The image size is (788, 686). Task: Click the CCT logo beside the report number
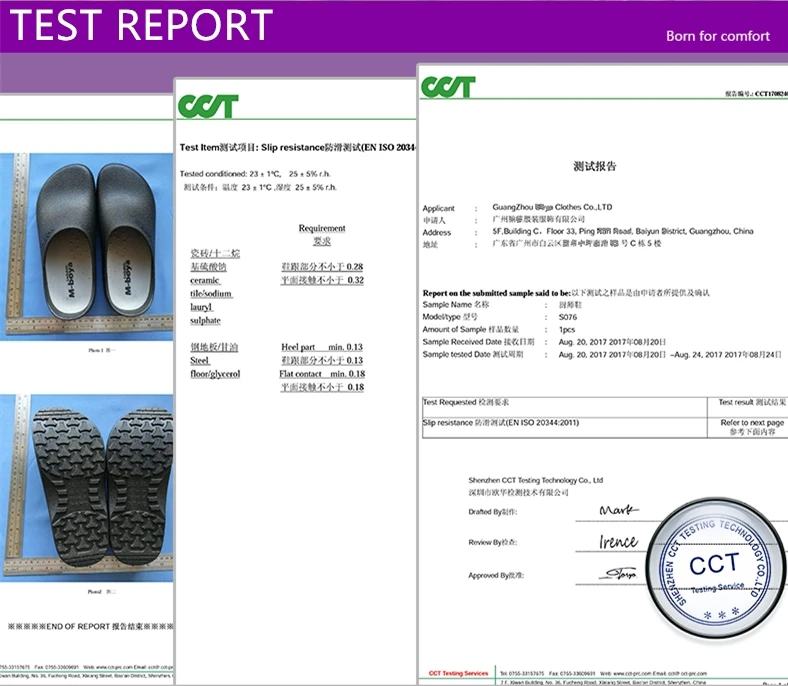point(448,87)
